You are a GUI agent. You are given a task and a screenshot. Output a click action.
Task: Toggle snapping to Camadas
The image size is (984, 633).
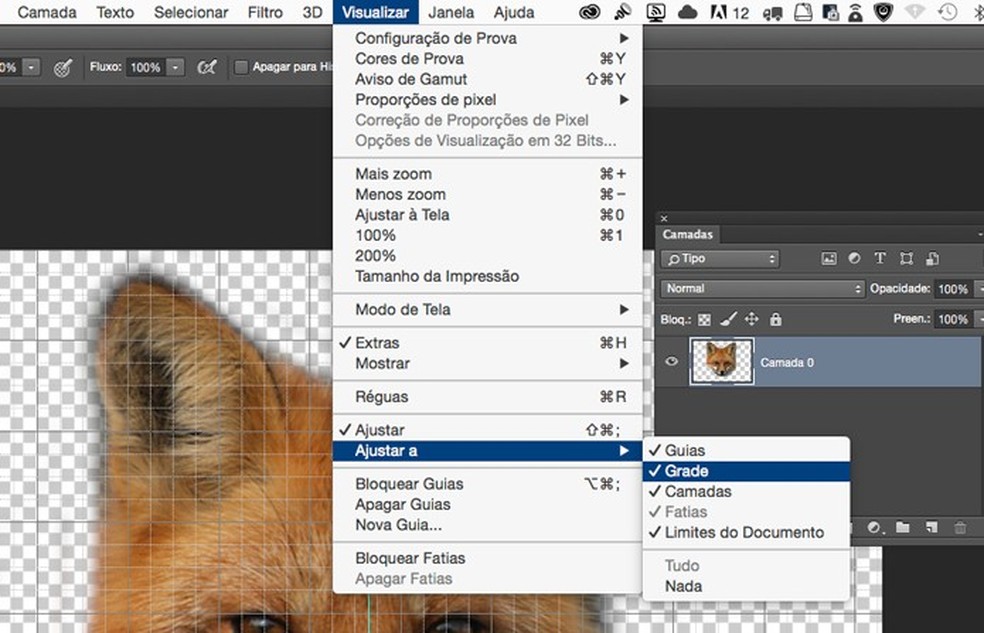(x=746, y=491)
